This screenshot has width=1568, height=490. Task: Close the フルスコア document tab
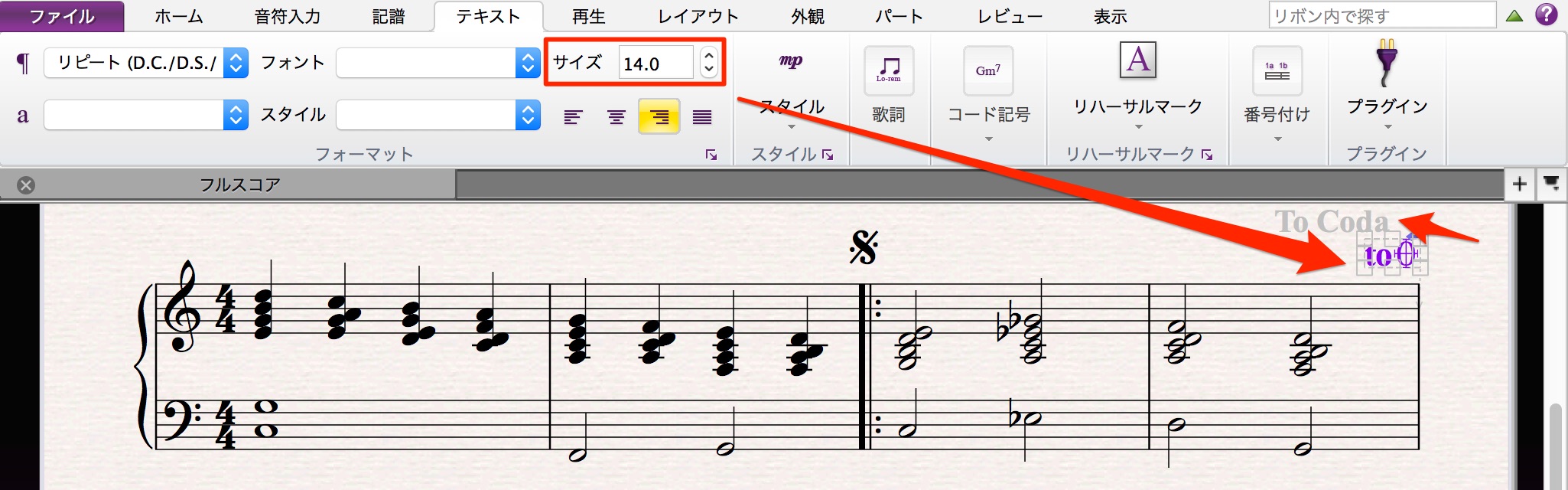(x=26, y=185)
